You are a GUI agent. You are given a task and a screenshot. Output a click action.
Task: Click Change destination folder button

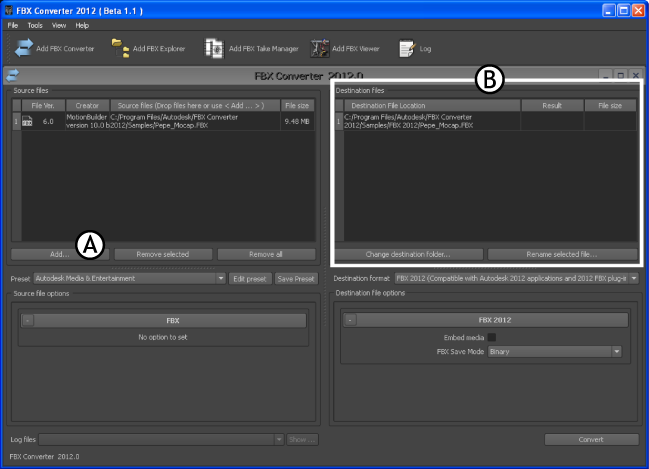[408, 254]
